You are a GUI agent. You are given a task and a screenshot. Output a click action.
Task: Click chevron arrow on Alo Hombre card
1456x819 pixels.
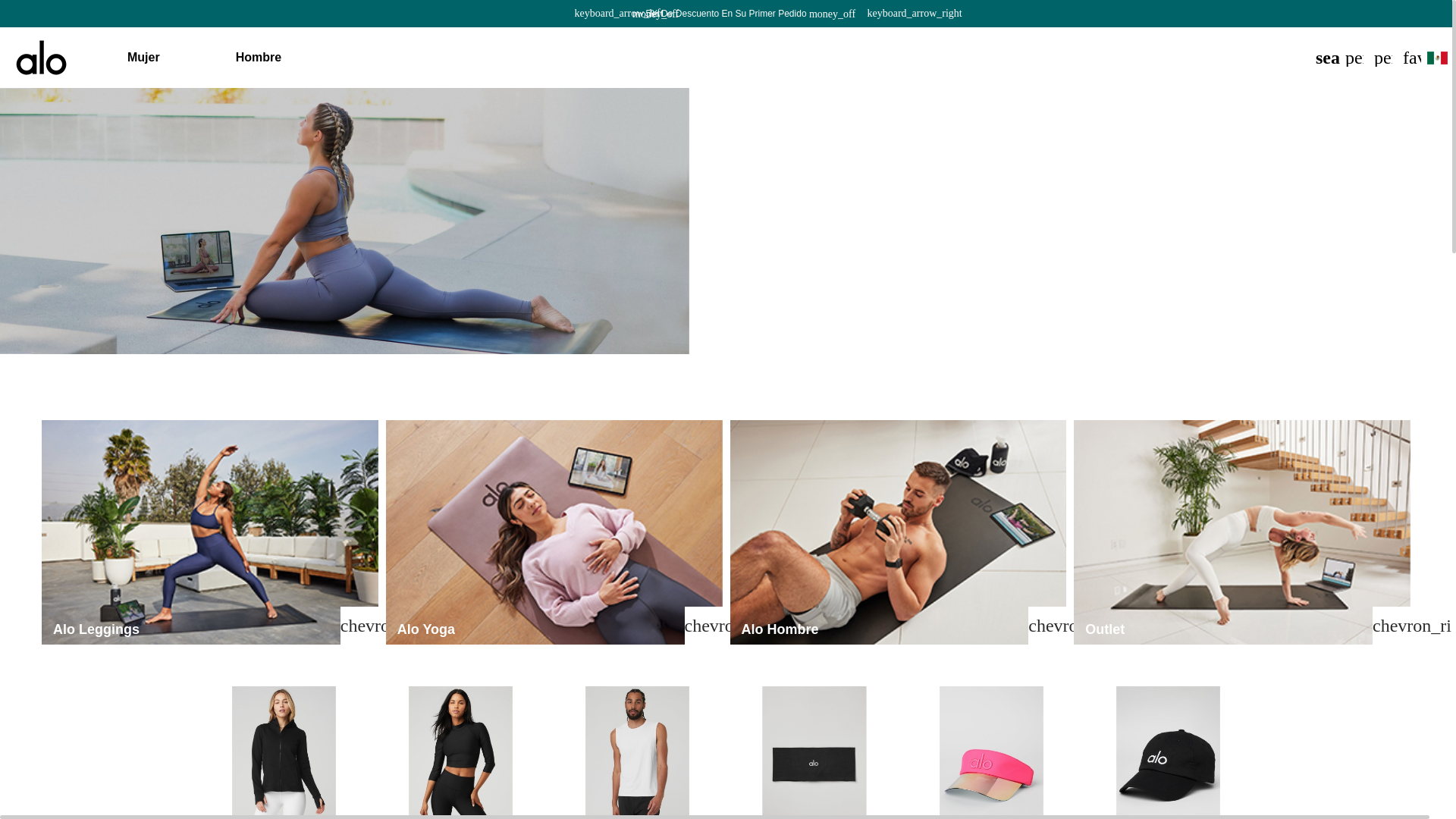(x=1047, y=626)
